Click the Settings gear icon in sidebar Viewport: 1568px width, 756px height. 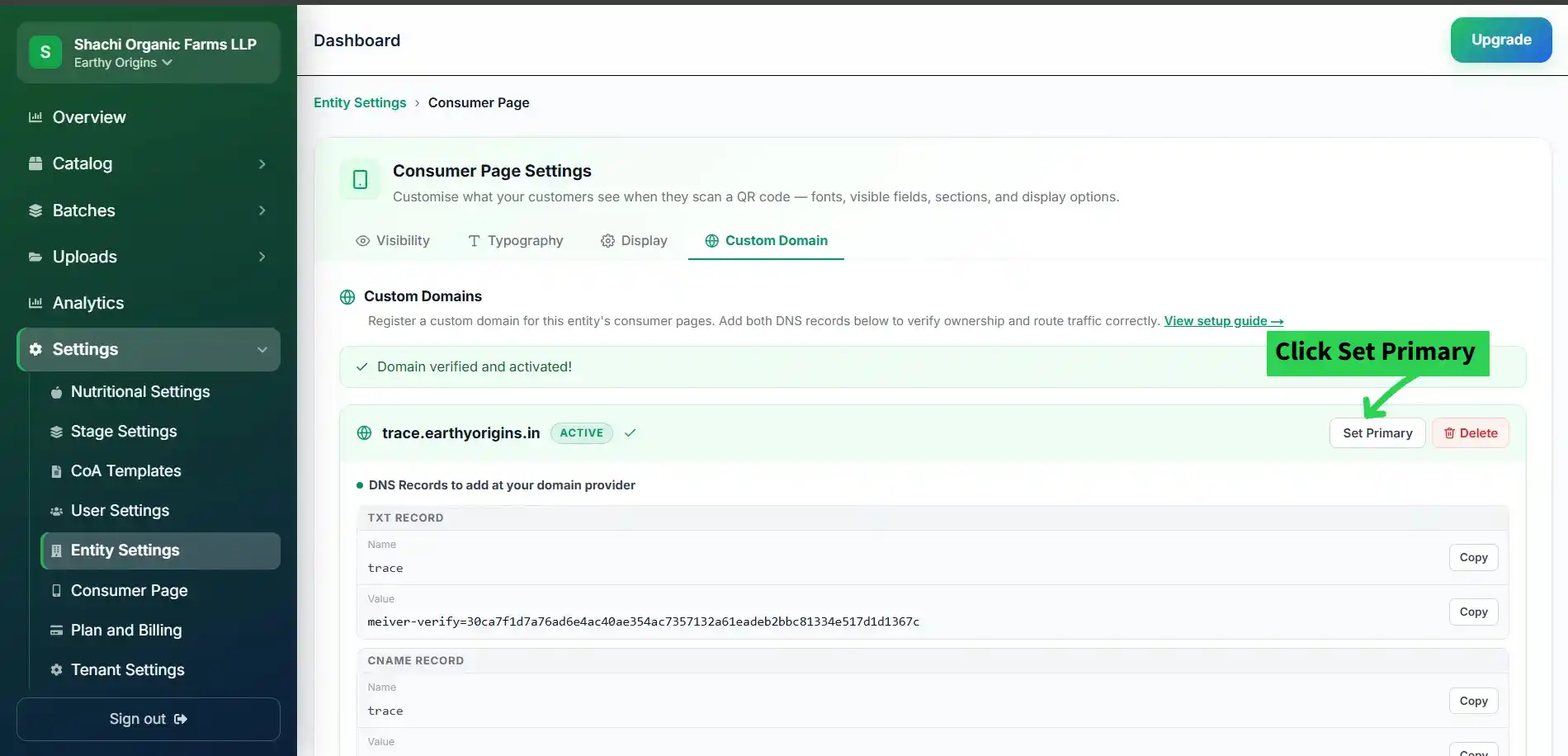click(35, 349)
